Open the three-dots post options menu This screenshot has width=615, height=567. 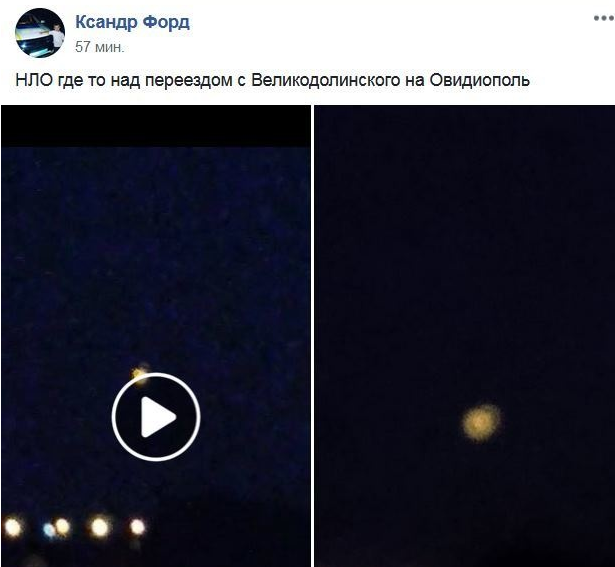[x=603, y=18]
